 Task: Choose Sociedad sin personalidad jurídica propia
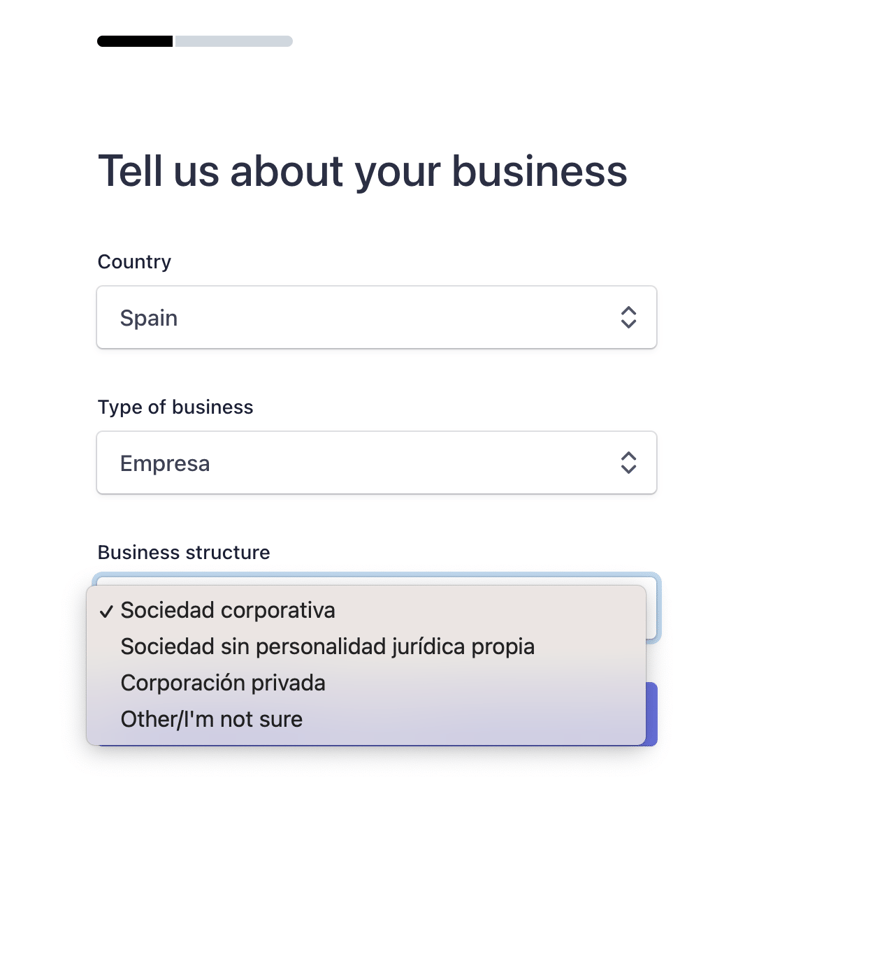point(327,647)
